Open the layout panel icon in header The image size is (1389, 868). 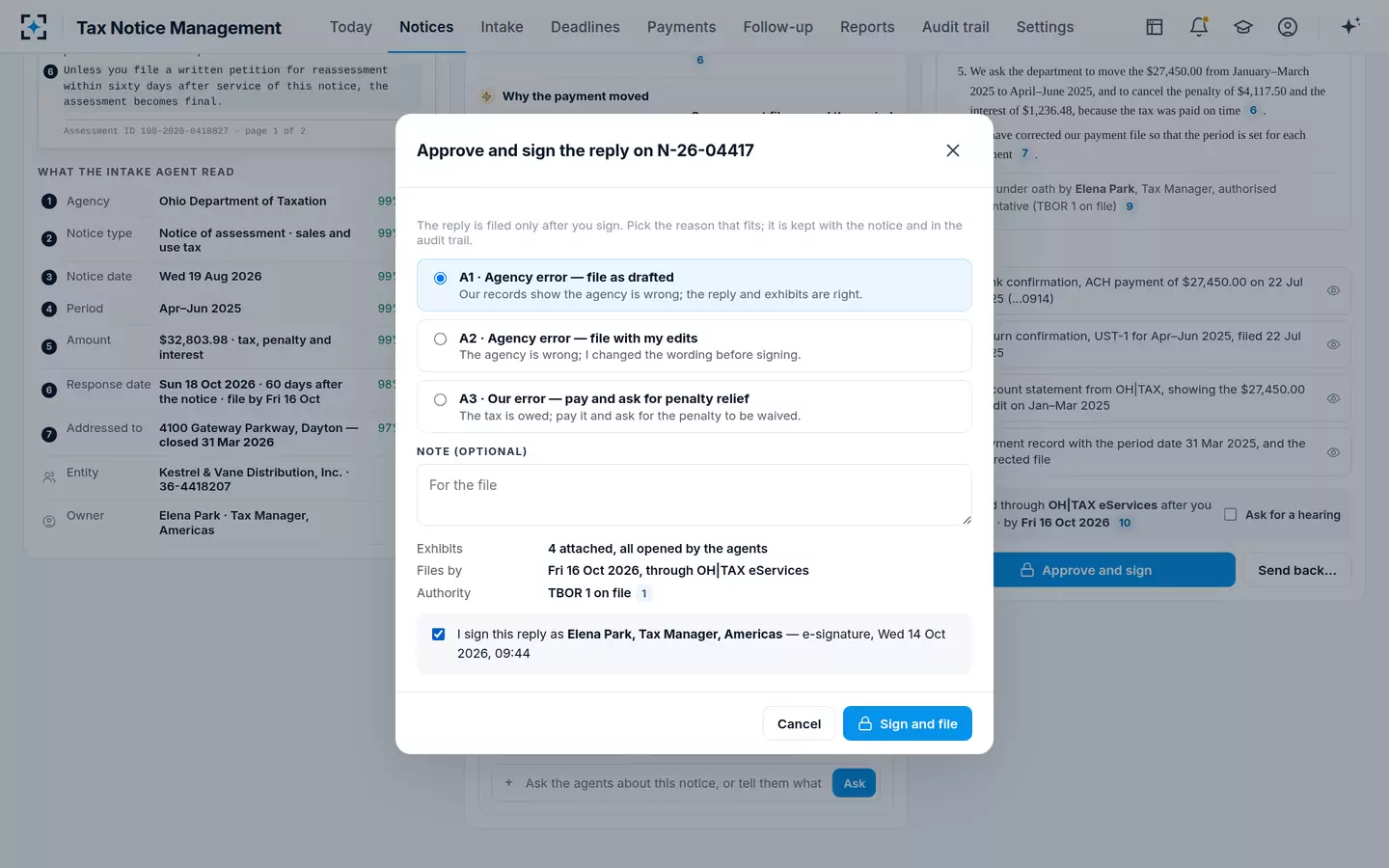[x=1155, y=27]
